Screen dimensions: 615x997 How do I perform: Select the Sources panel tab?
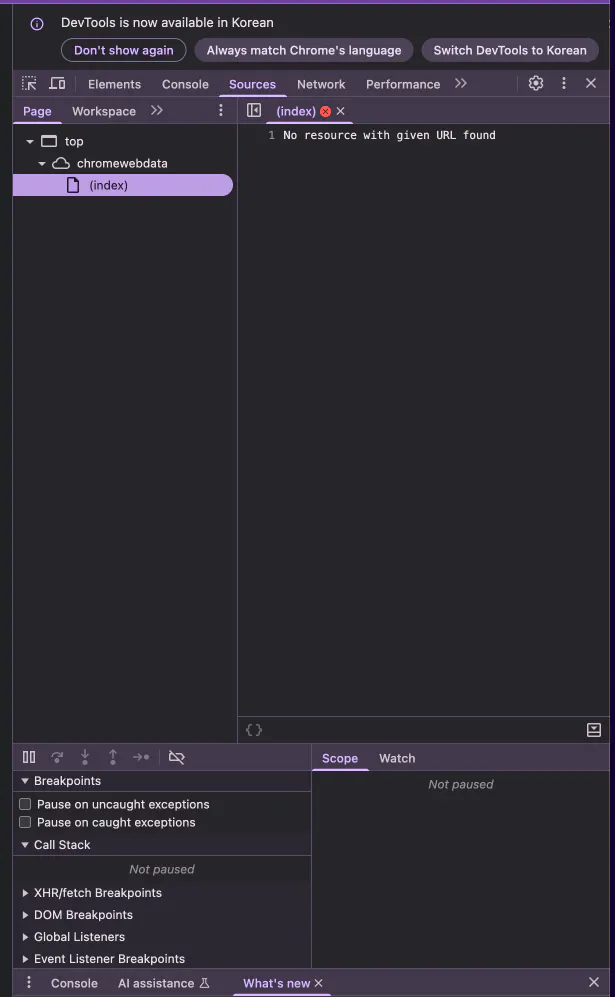[x=252, y=84]
